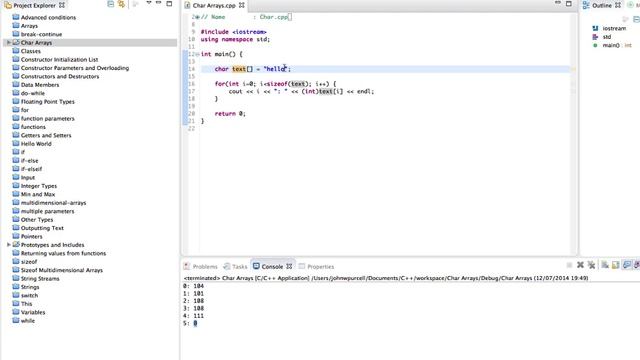The width and height of the screenshot is (640, 360).
Task: Open the Tasks tab
Action: pyautogui.click(x=236, y=267)
